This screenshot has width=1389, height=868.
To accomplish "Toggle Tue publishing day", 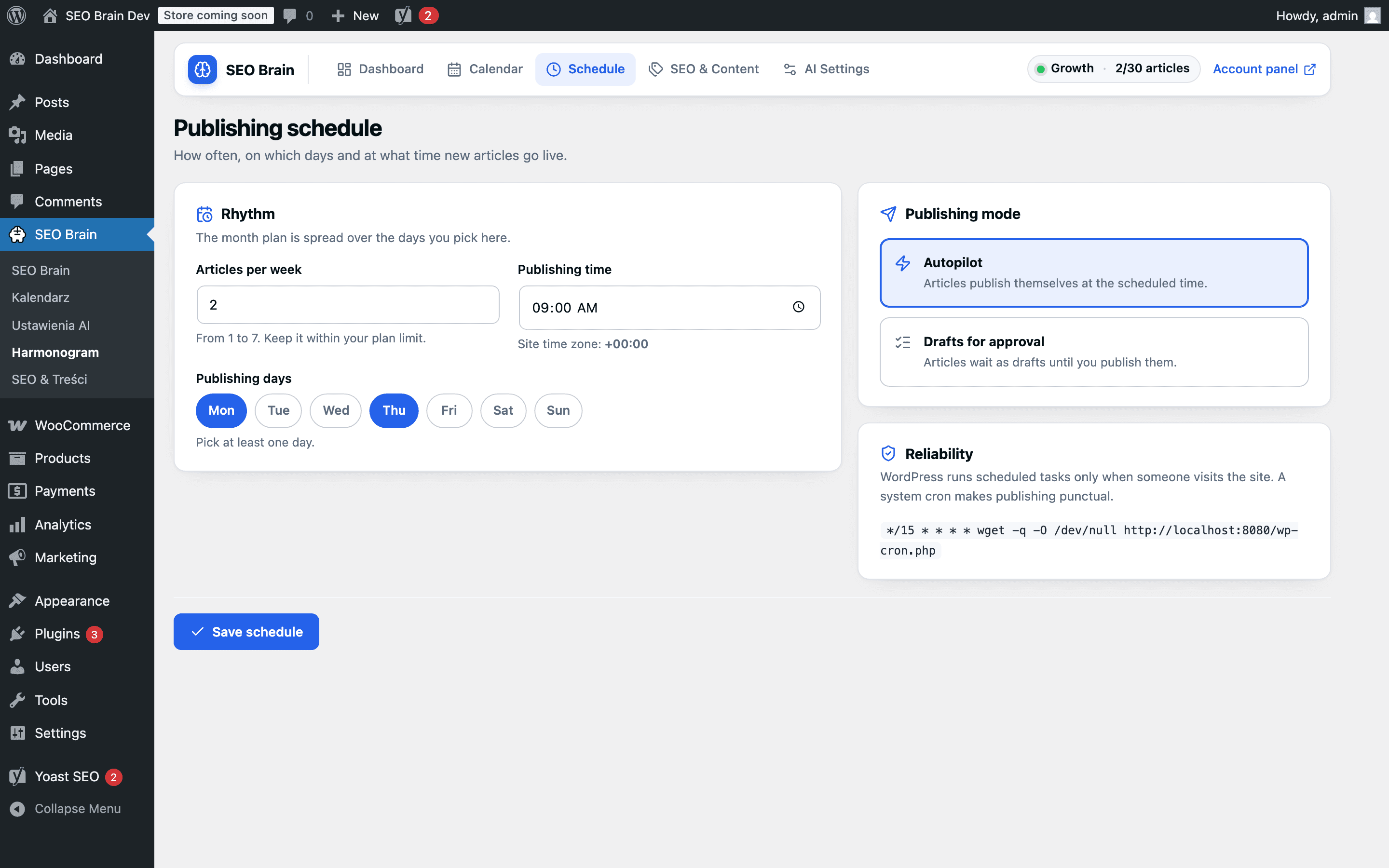I will click(278, 410).
